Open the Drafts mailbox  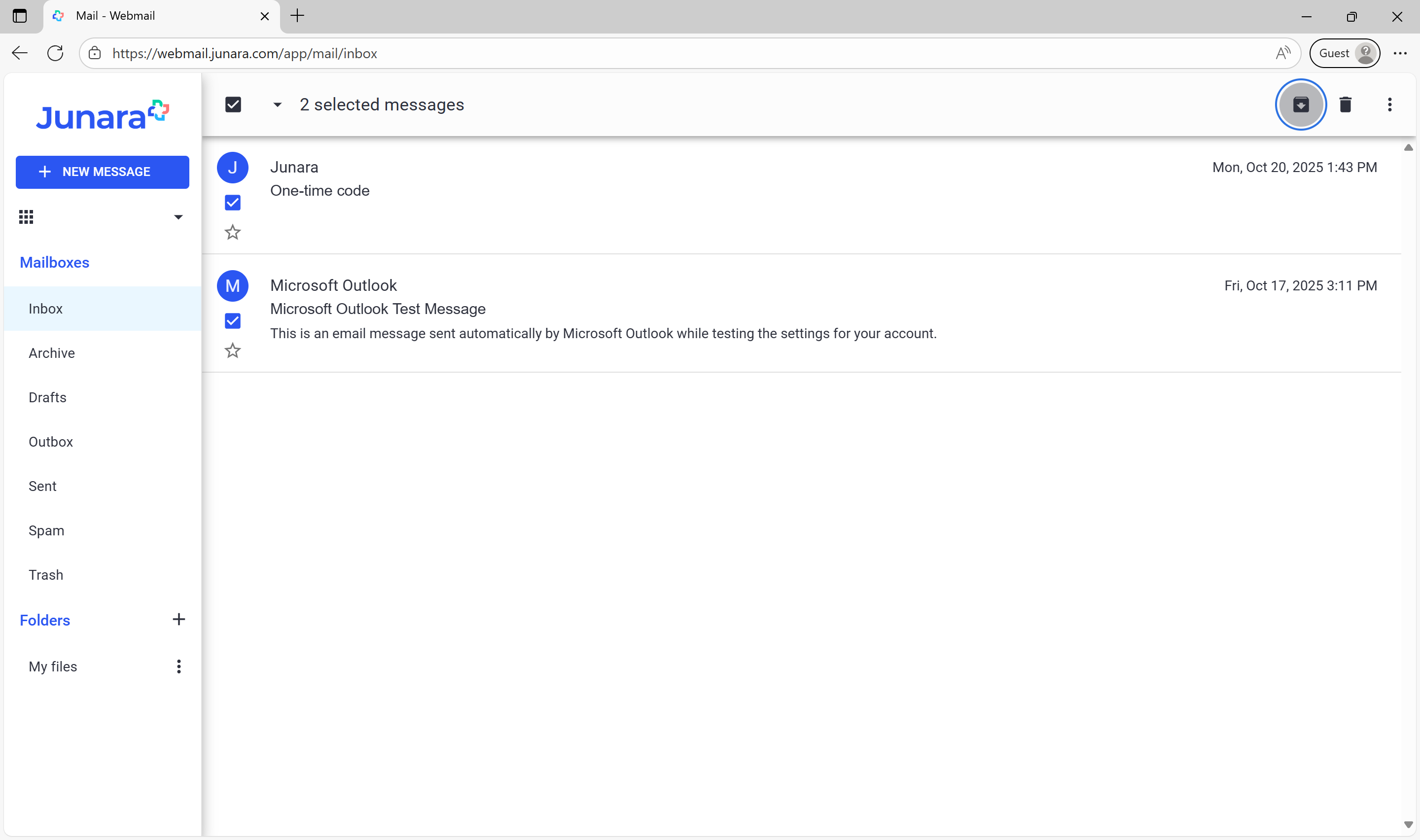(103, 397)
